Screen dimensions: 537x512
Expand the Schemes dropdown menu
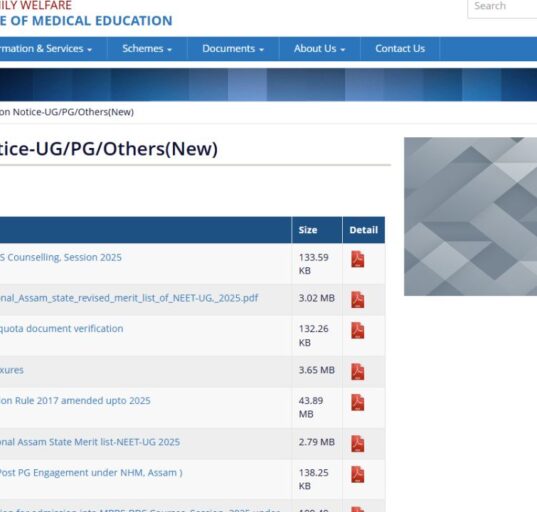[x=147, y=49]
